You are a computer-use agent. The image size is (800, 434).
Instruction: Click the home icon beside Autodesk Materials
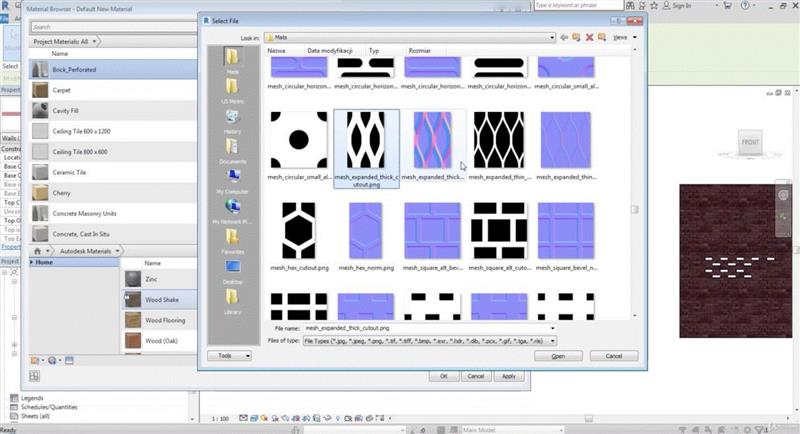pyautogui.click(x=37, y=251)
